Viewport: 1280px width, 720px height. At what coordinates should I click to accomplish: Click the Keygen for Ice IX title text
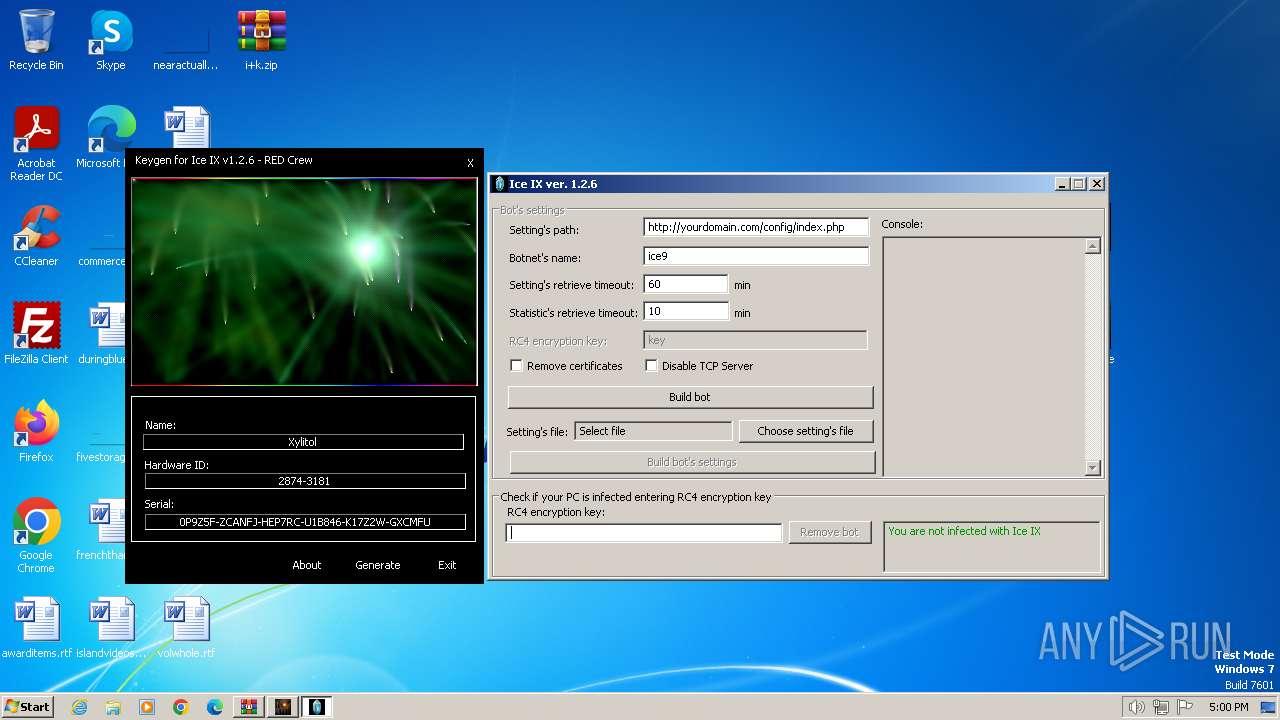pos(224,160)
